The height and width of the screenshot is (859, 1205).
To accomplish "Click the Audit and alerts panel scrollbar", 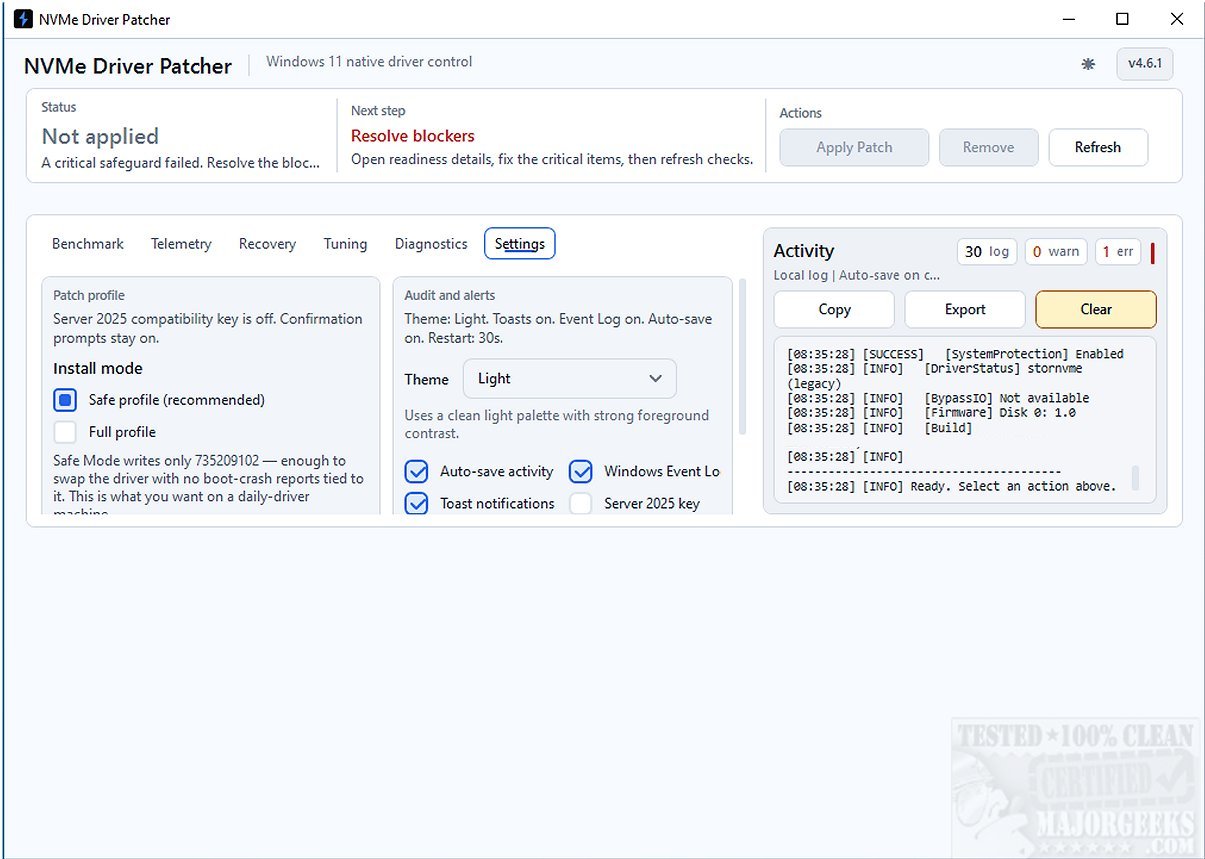I will [742, 357].
